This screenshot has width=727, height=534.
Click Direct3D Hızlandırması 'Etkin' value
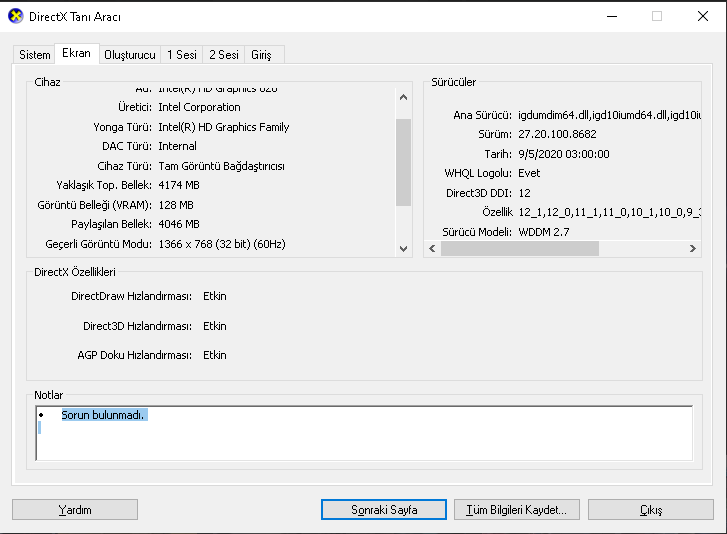pos(215,326)
